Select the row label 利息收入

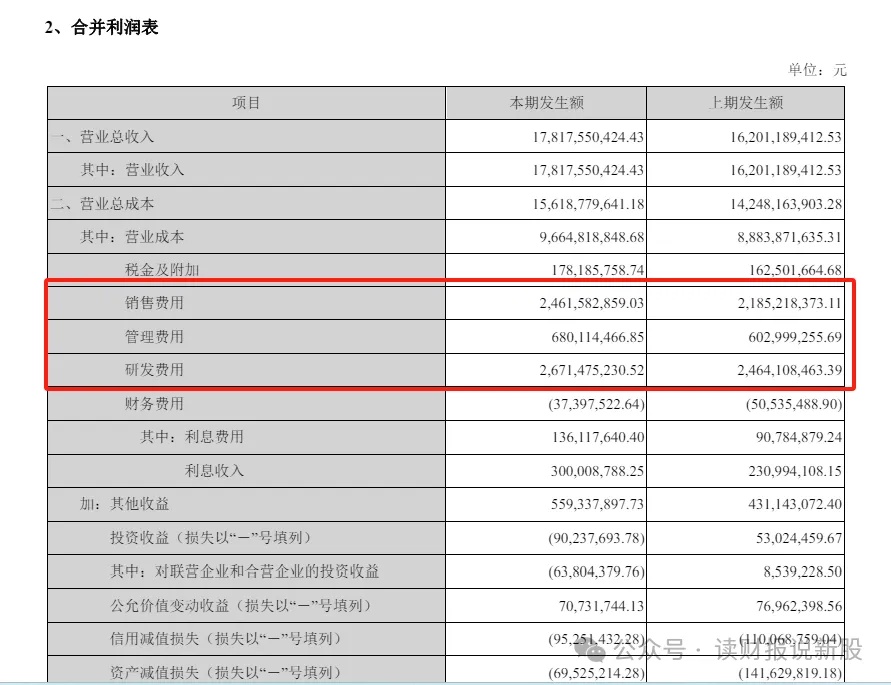(x=214, y=471)
